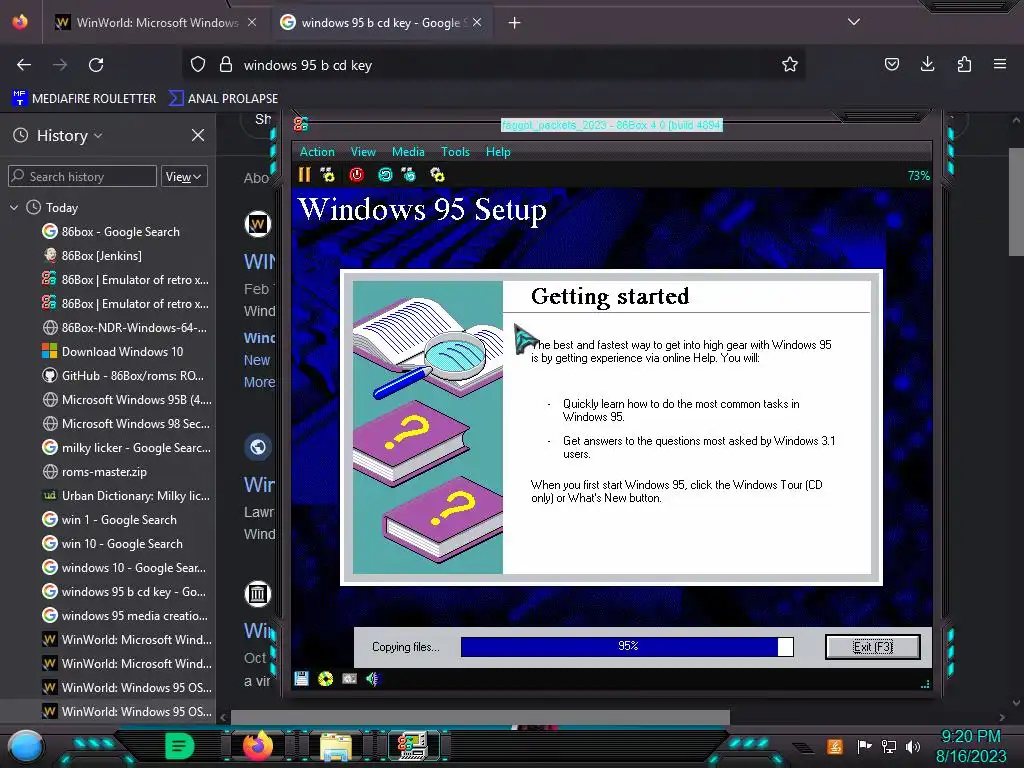Click the Start orb button
The height and width of the screenshot is (768, 1024).
click(x=26, y=747)
